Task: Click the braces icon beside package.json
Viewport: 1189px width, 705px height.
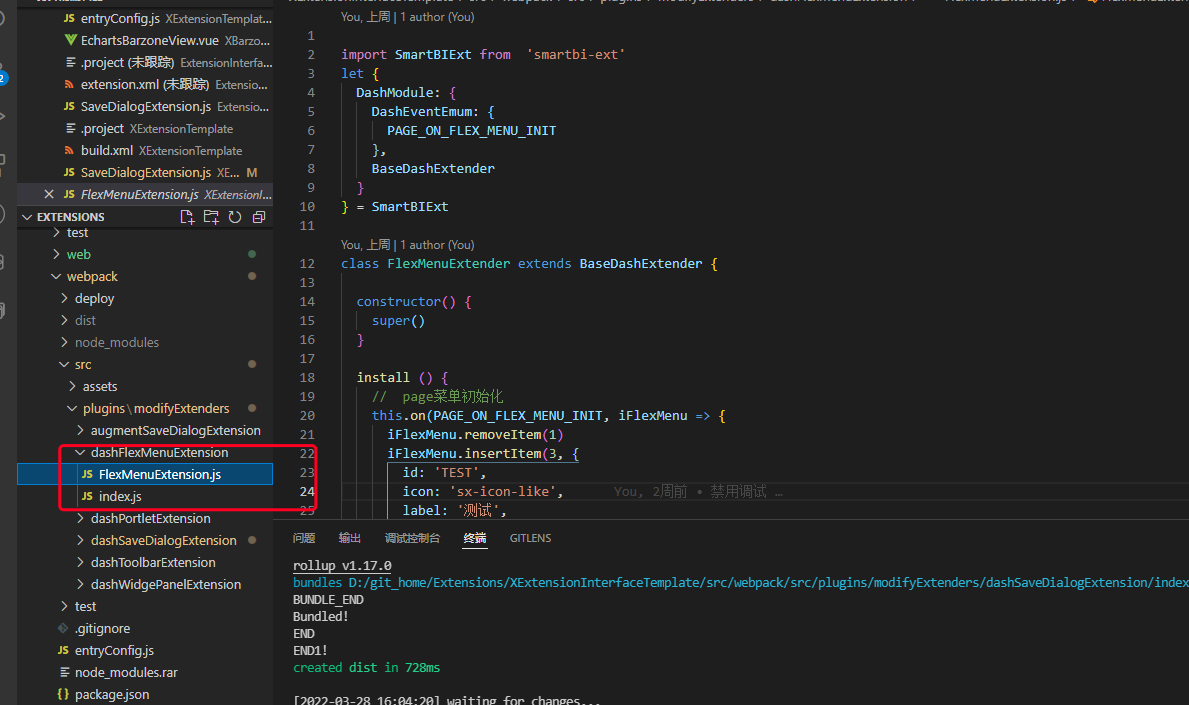Action: (x=63, y=694)
